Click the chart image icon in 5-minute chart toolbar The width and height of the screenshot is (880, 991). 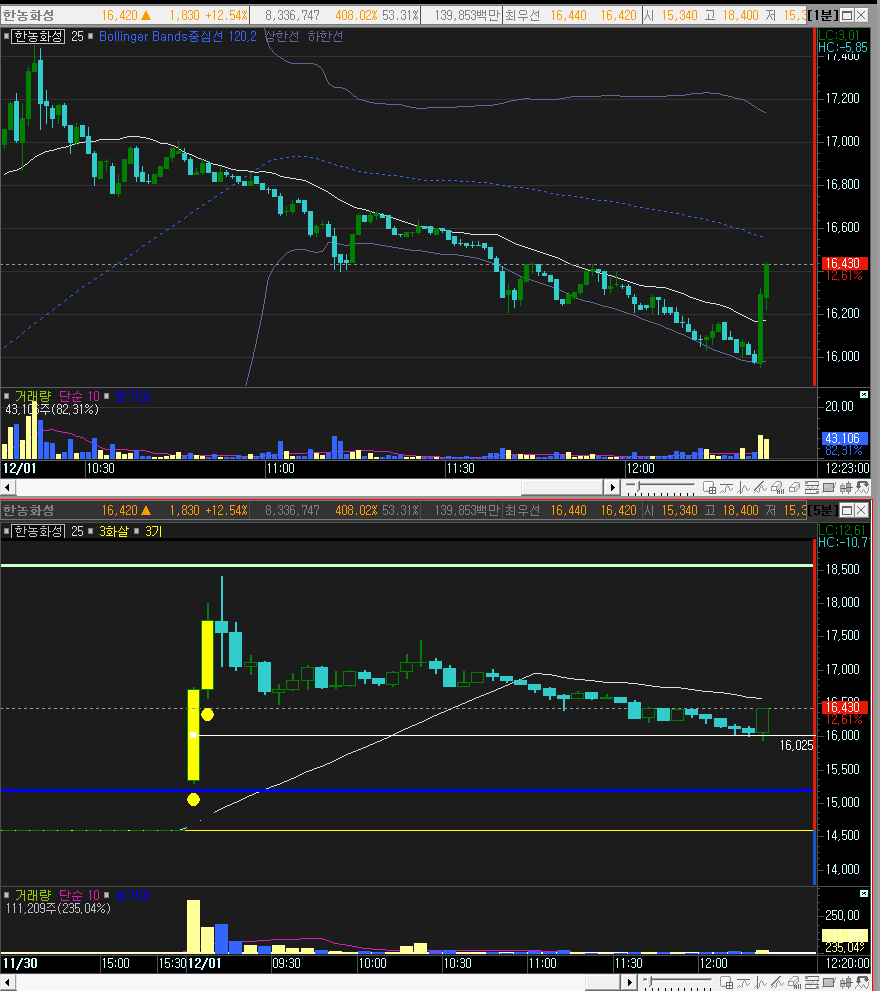coord(829,983)
